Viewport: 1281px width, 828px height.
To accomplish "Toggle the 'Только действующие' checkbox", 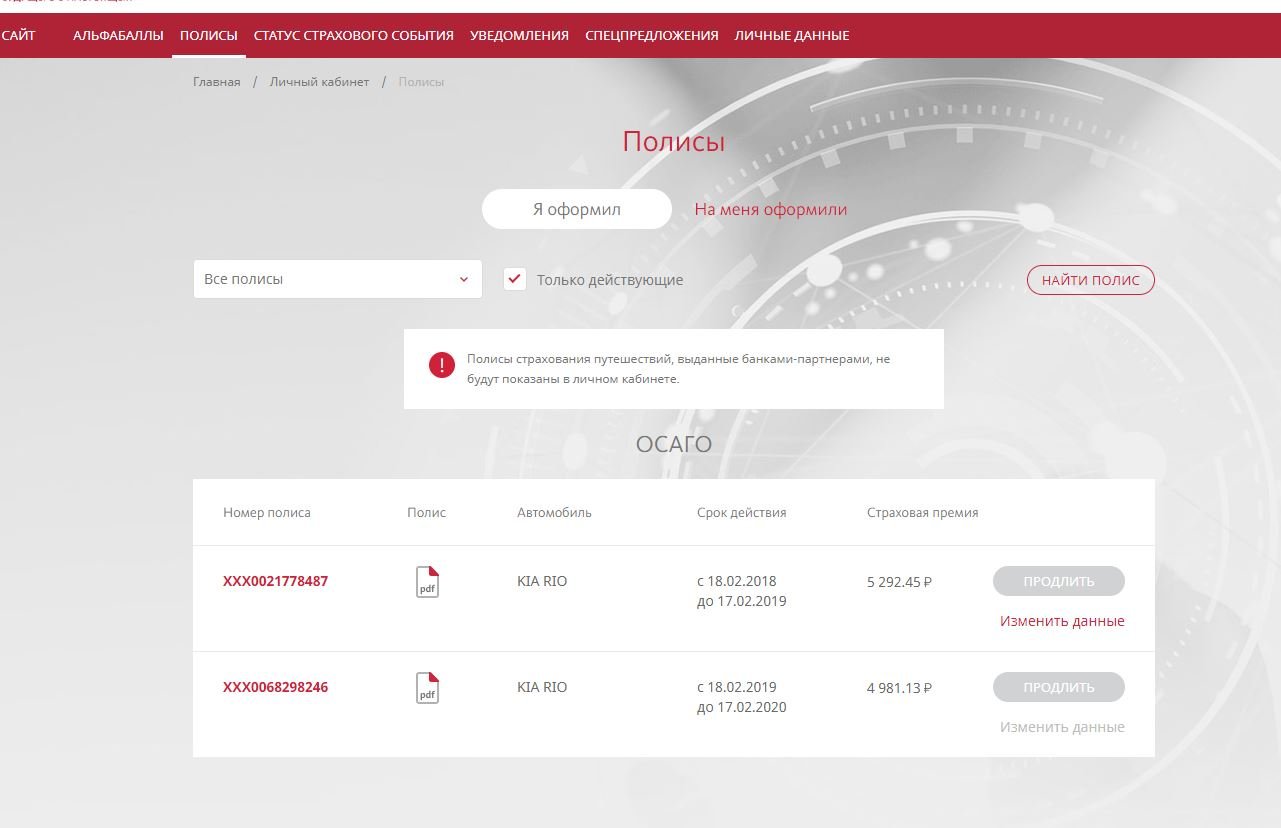I will 515,279.
